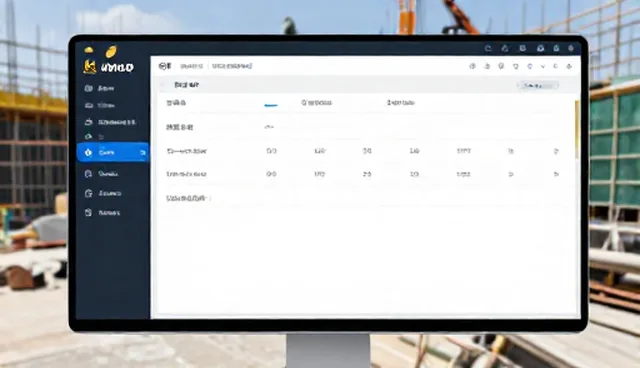
Task: Collapse the small arrow beside the section header
Action: (x=163, y=85)
